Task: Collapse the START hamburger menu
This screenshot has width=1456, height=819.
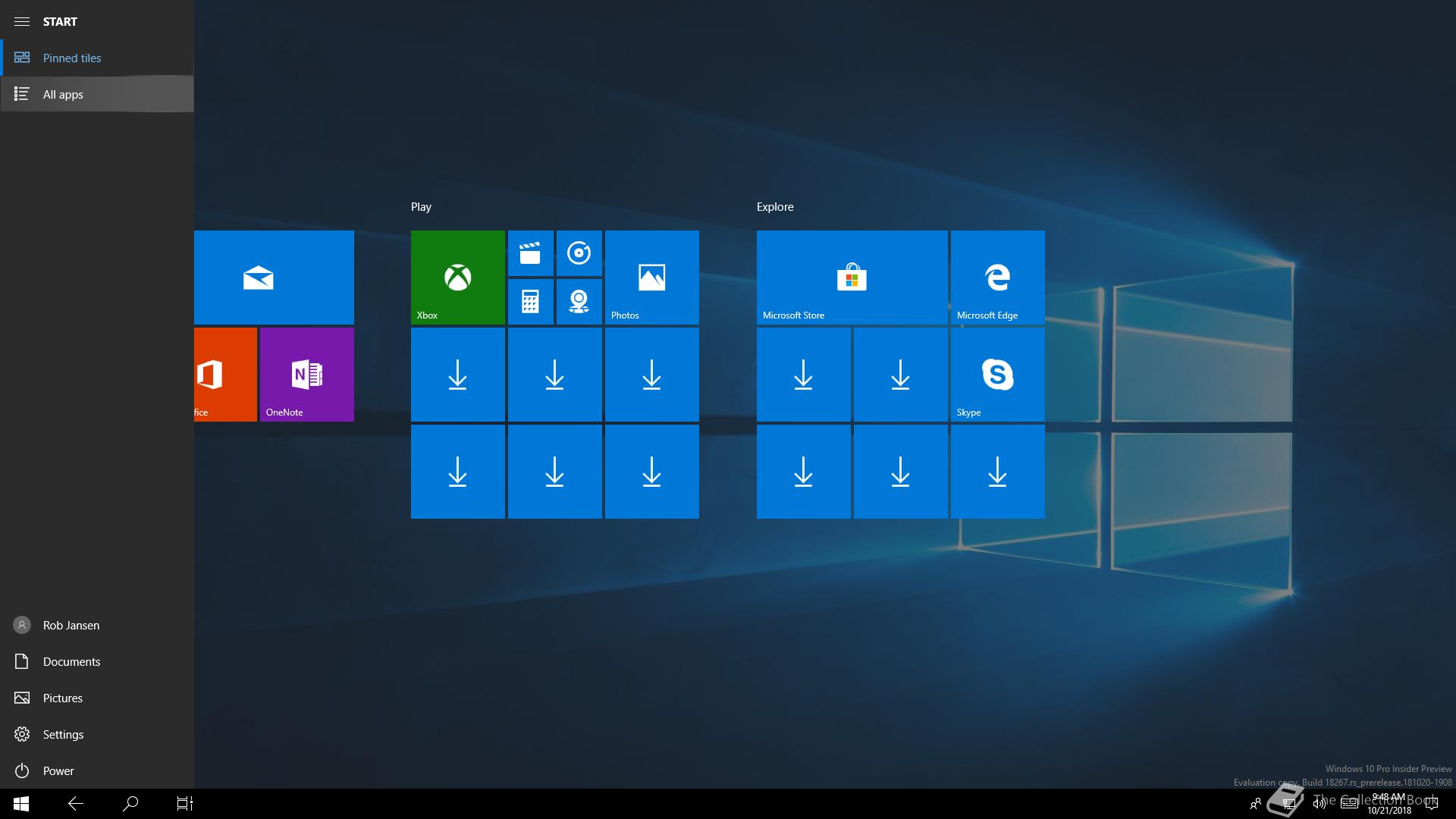Action: 22,21
